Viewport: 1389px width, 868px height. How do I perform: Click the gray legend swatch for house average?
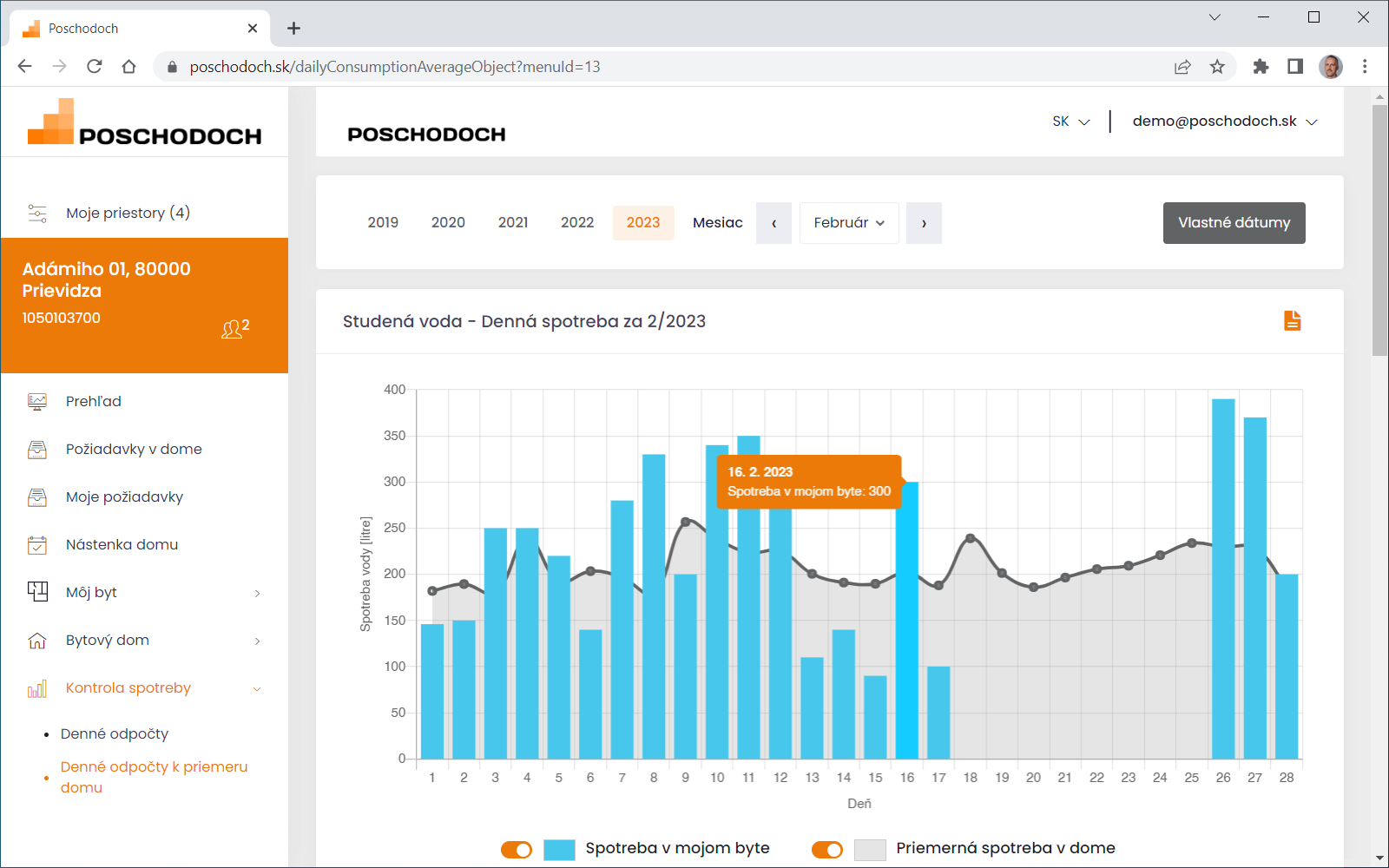(x=870, y=850)
